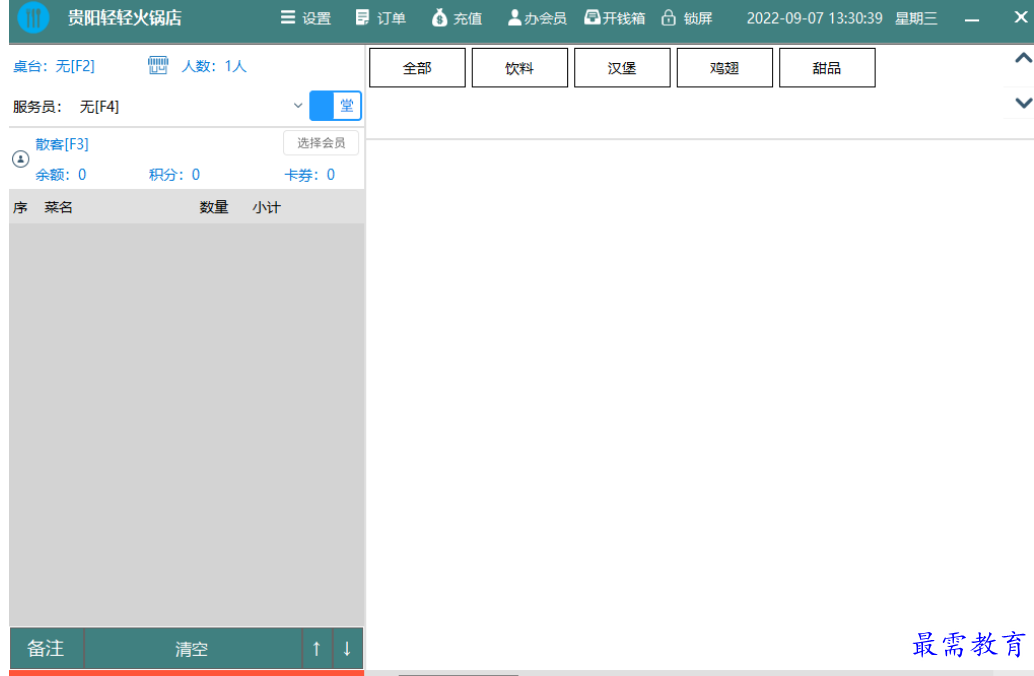
Task: Select the 鸡翅 category tab
Action: click(725, 67)
